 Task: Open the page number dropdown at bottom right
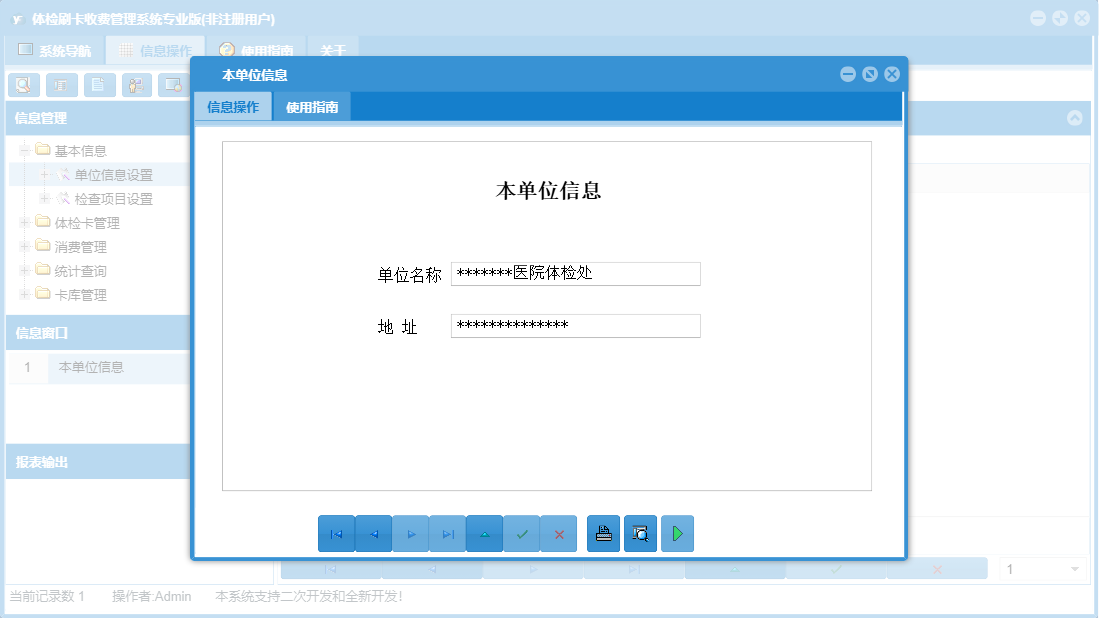click(1075, 568)
